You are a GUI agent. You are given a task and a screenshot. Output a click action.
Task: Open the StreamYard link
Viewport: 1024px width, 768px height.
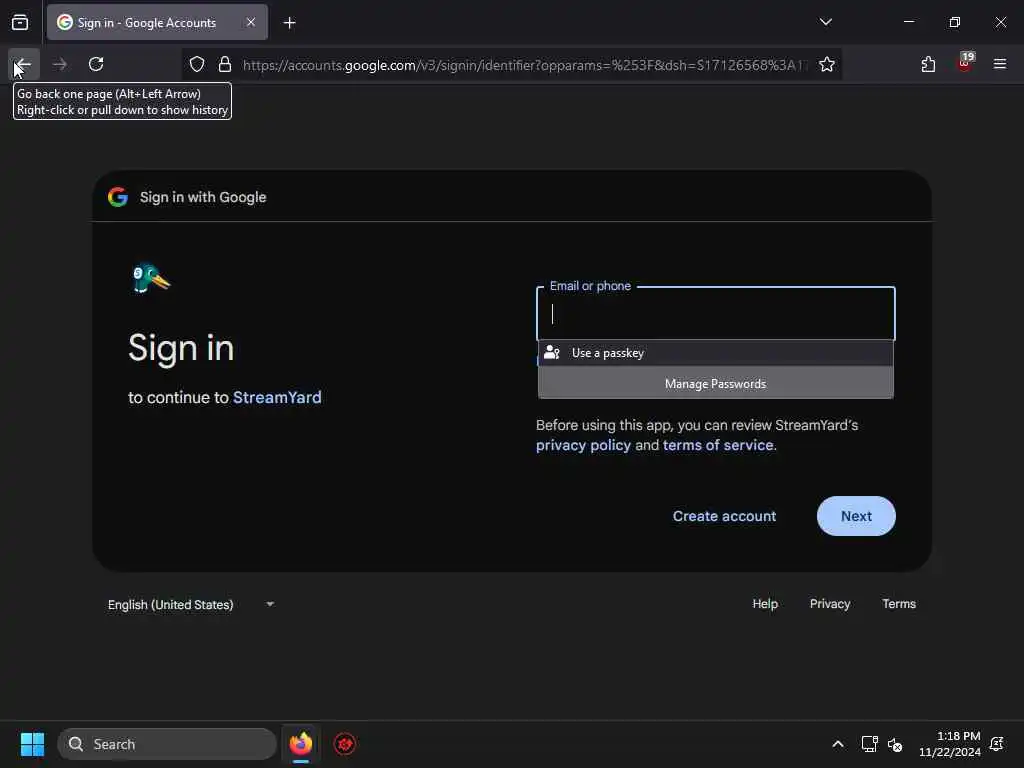pyautogui.click(x=277, y=397)
